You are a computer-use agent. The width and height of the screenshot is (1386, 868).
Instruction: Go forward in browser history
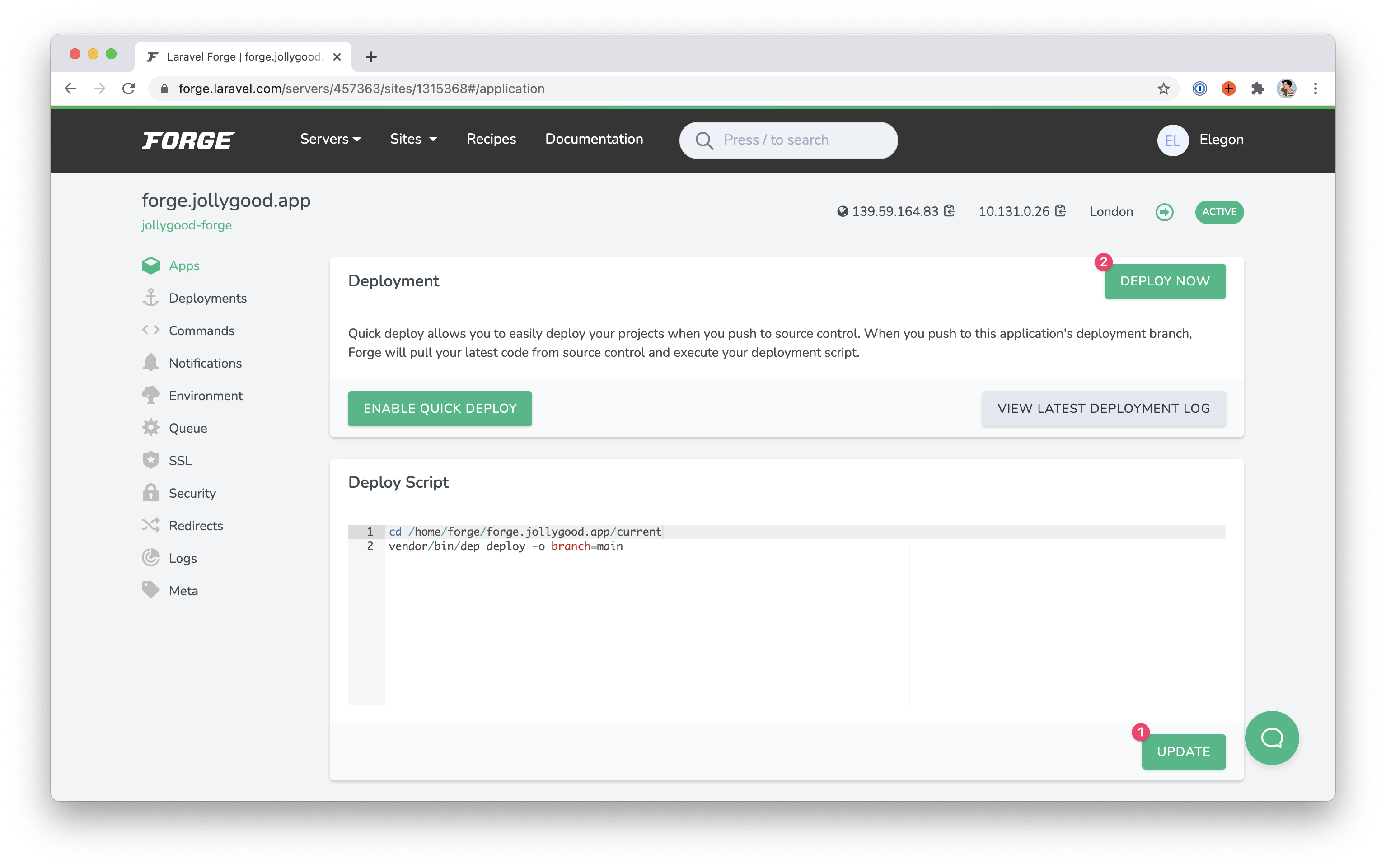pos(99,89)
